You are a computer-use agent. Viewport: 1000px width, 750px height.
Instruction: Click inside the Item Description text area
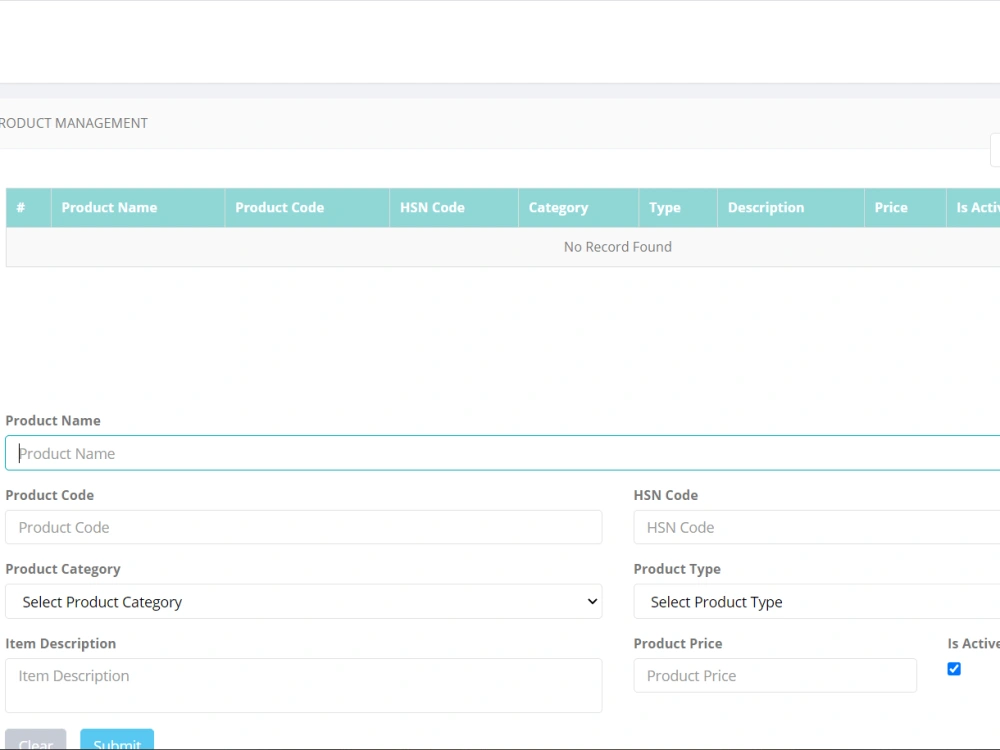(300, 685)
